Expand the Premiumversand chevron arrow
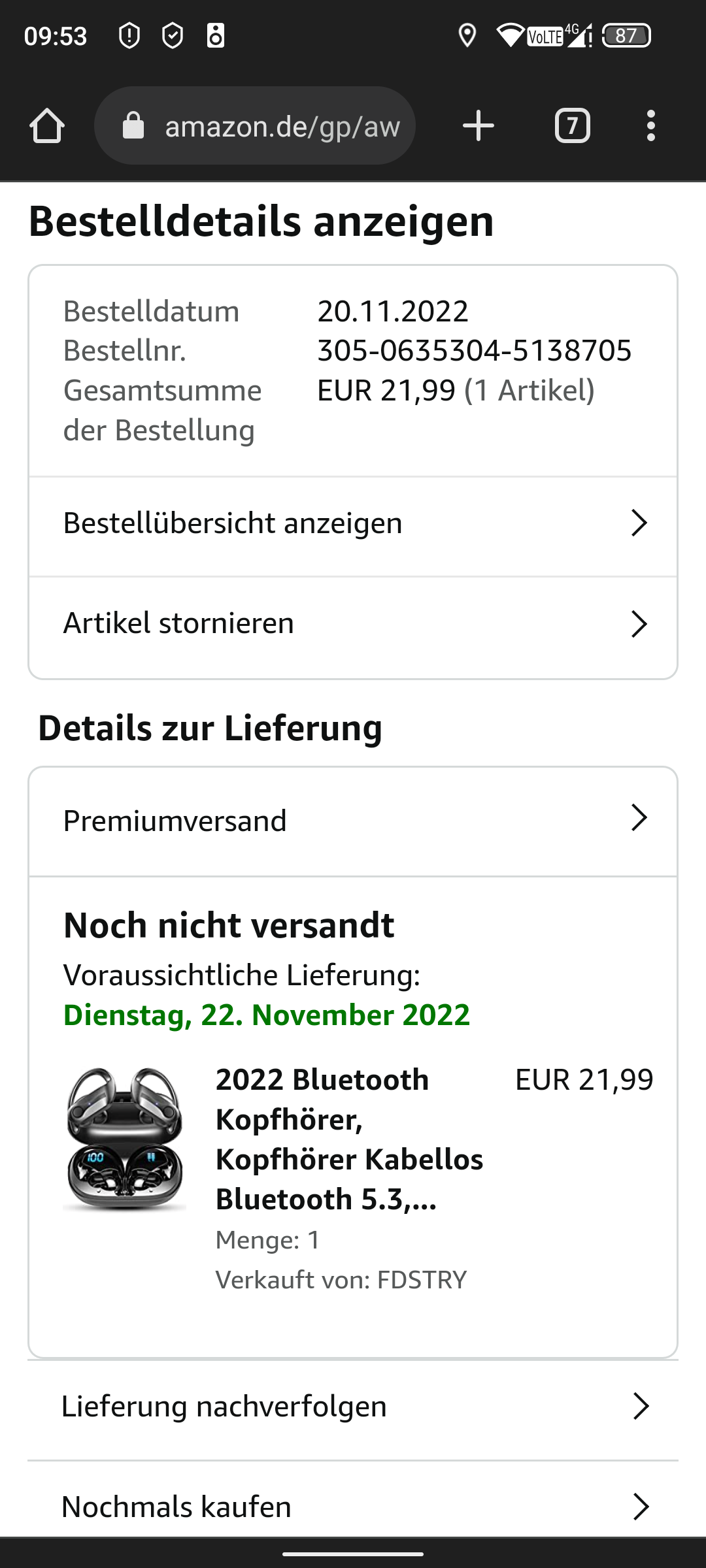This screenshot has height=1568, width=706. coord(639,818)
